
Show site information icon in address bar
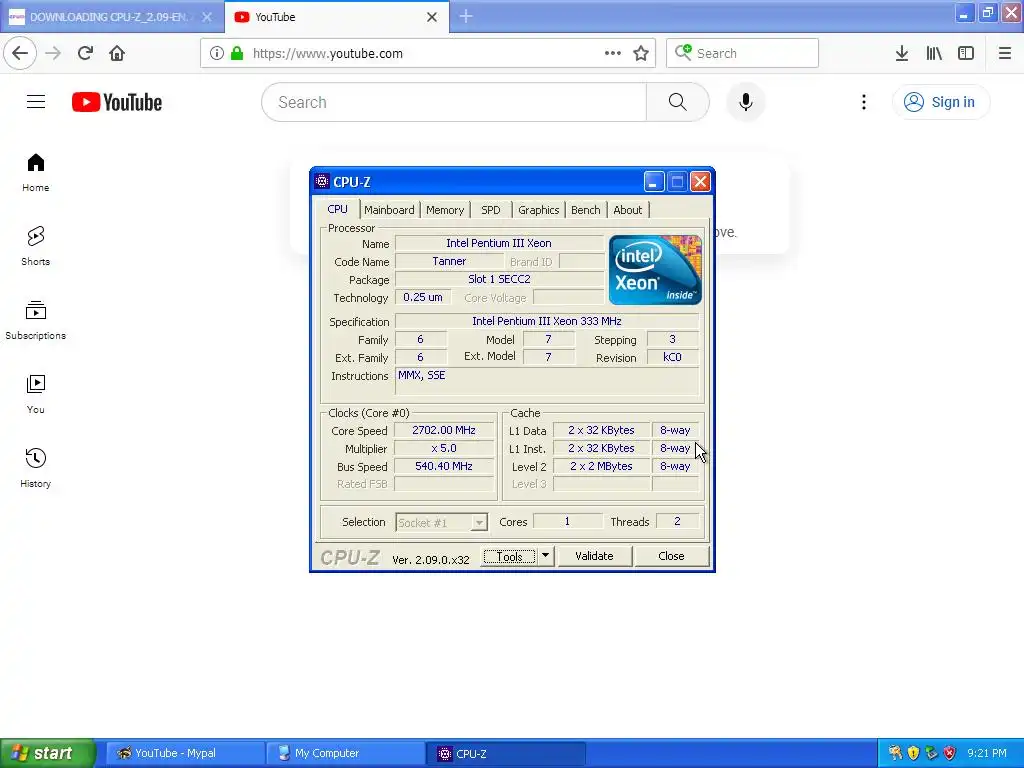click(x=216, y=53)
